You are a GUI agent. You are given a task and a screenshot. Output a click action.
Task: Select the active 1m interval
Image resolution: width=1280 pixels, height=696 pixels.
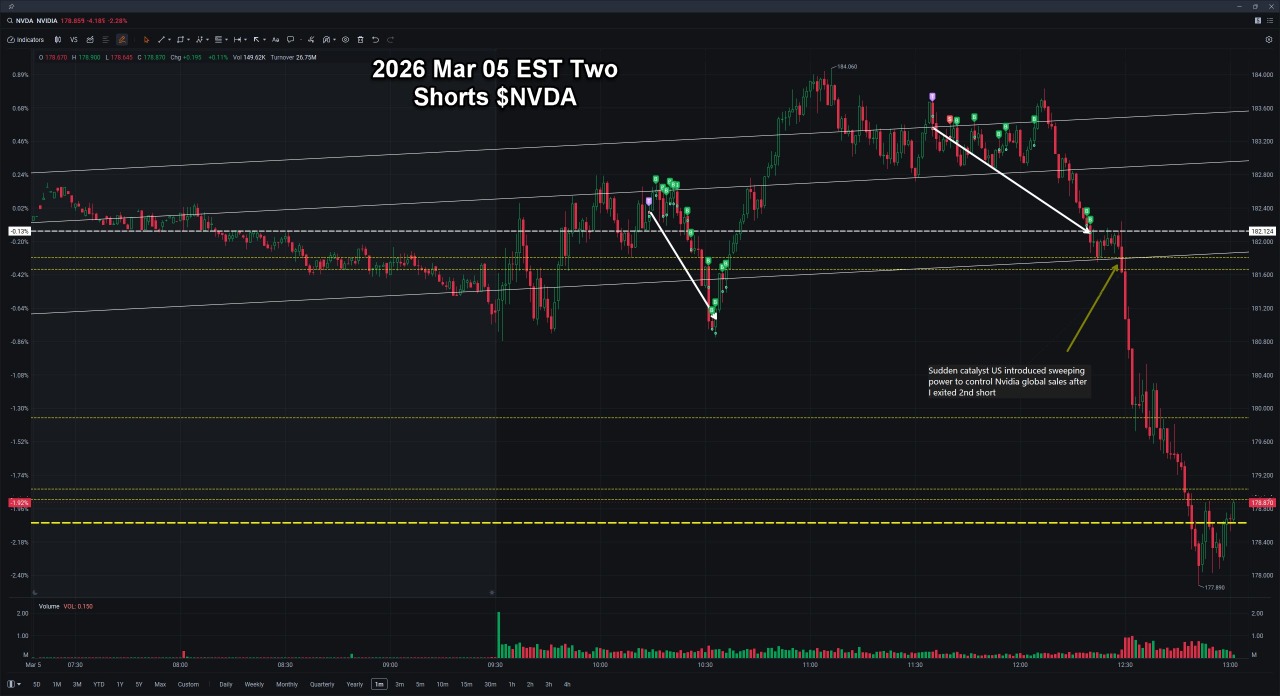click(379, 684)
